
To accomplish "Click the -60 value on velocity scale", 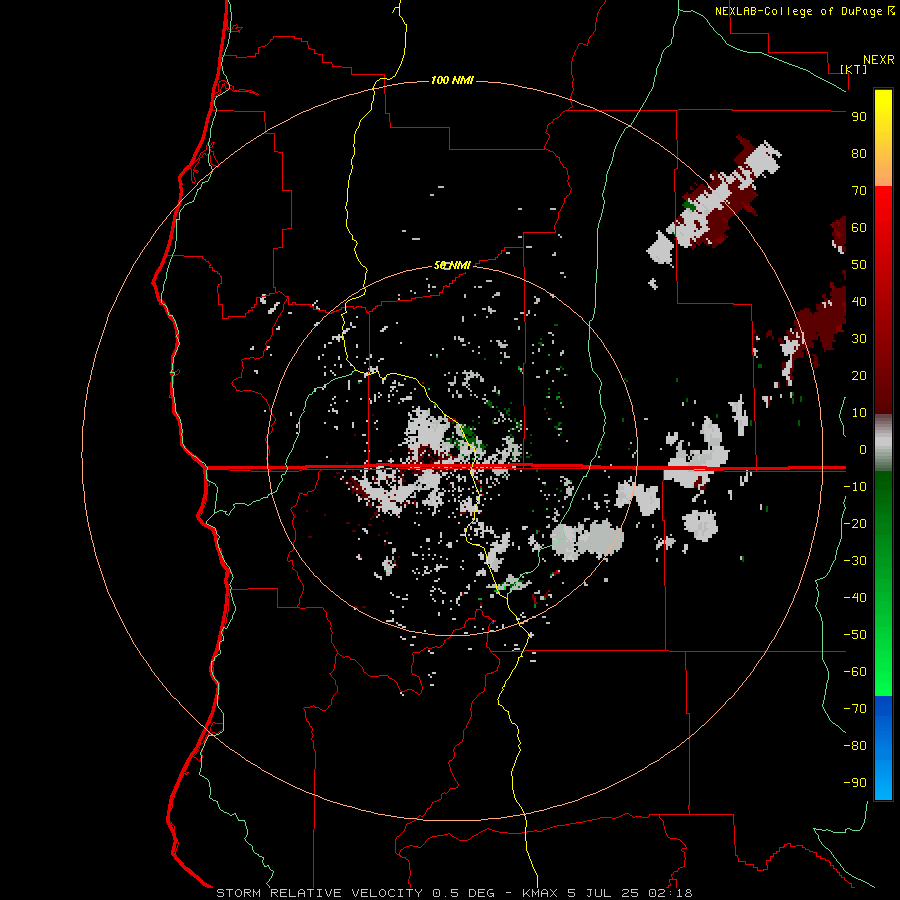I will tap(855, 672).
